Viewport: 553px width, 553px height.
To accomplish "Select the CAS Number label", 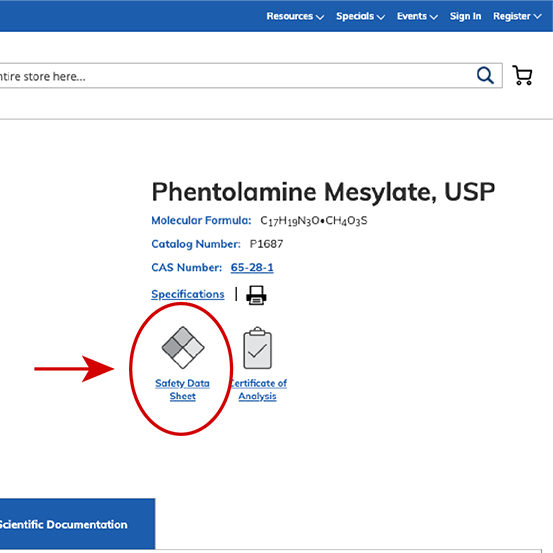I will (x=187, y=267).
